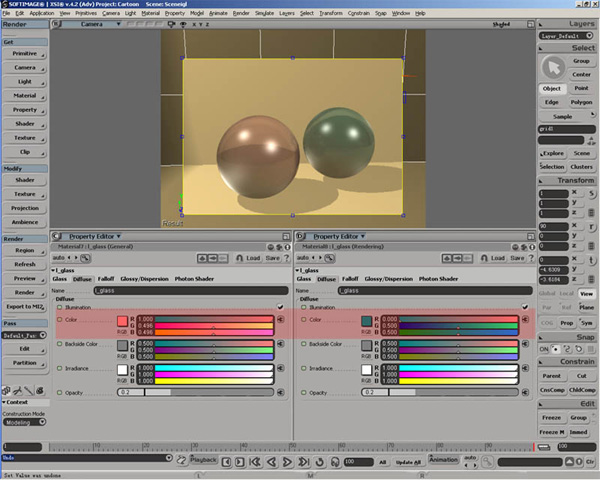Viewport: 600px width, 480px height.
Task: Click the Primitive button in Get section
Action: [x=24, y=54]
